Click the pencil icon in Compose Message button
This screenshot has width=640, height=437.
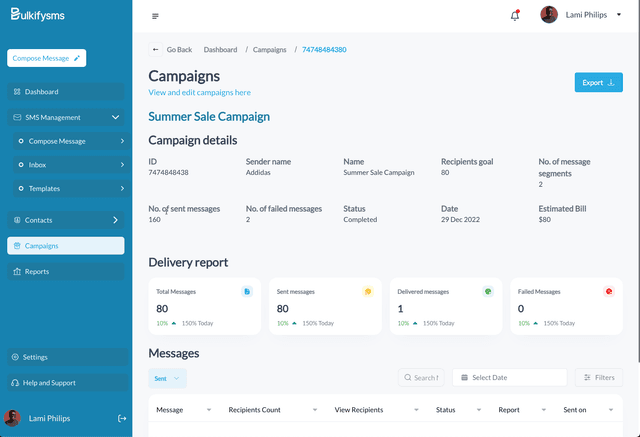(x=77, y=58)
